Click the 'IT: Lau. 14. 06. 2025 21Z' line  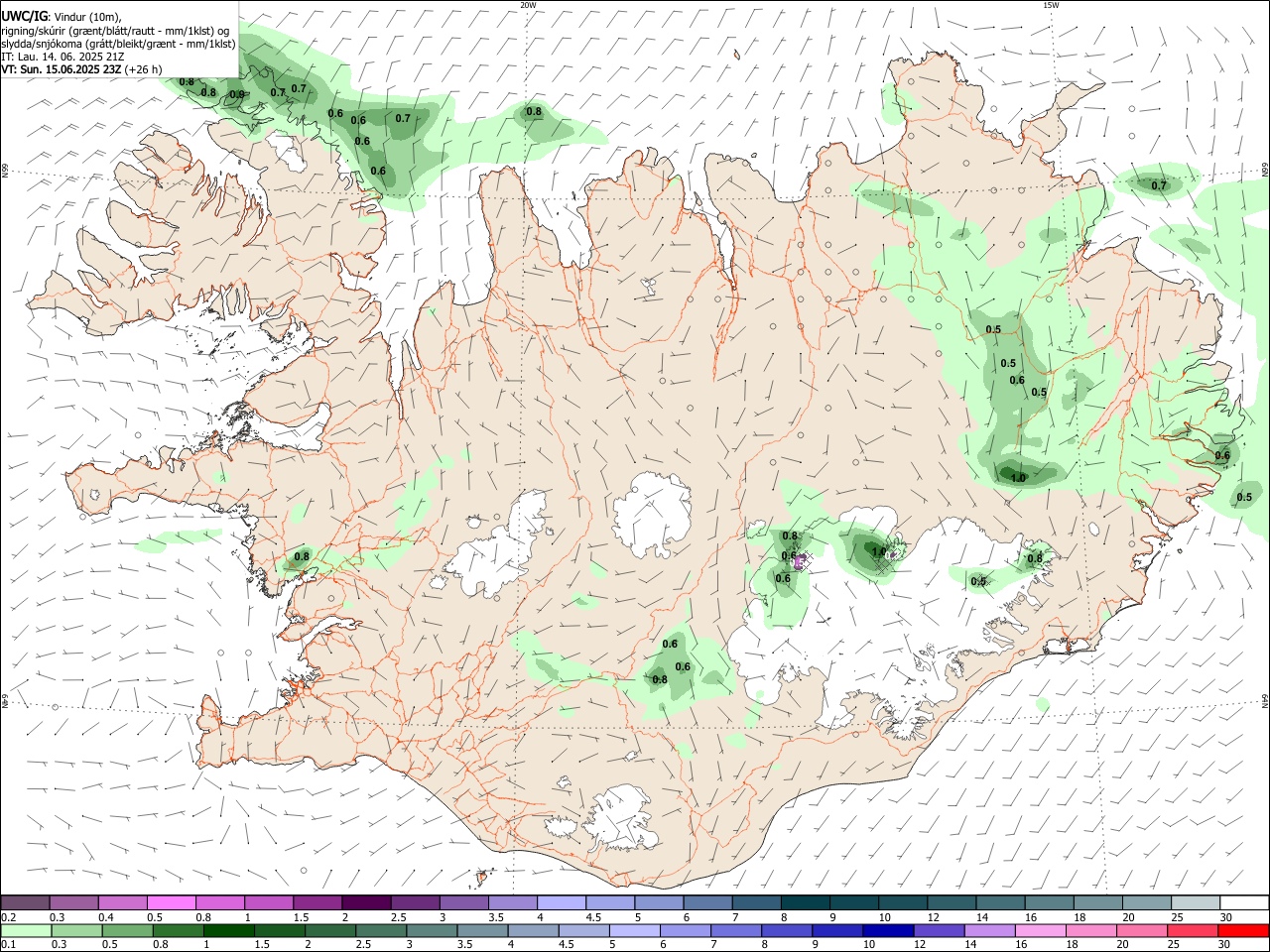(x=63, y=57)
